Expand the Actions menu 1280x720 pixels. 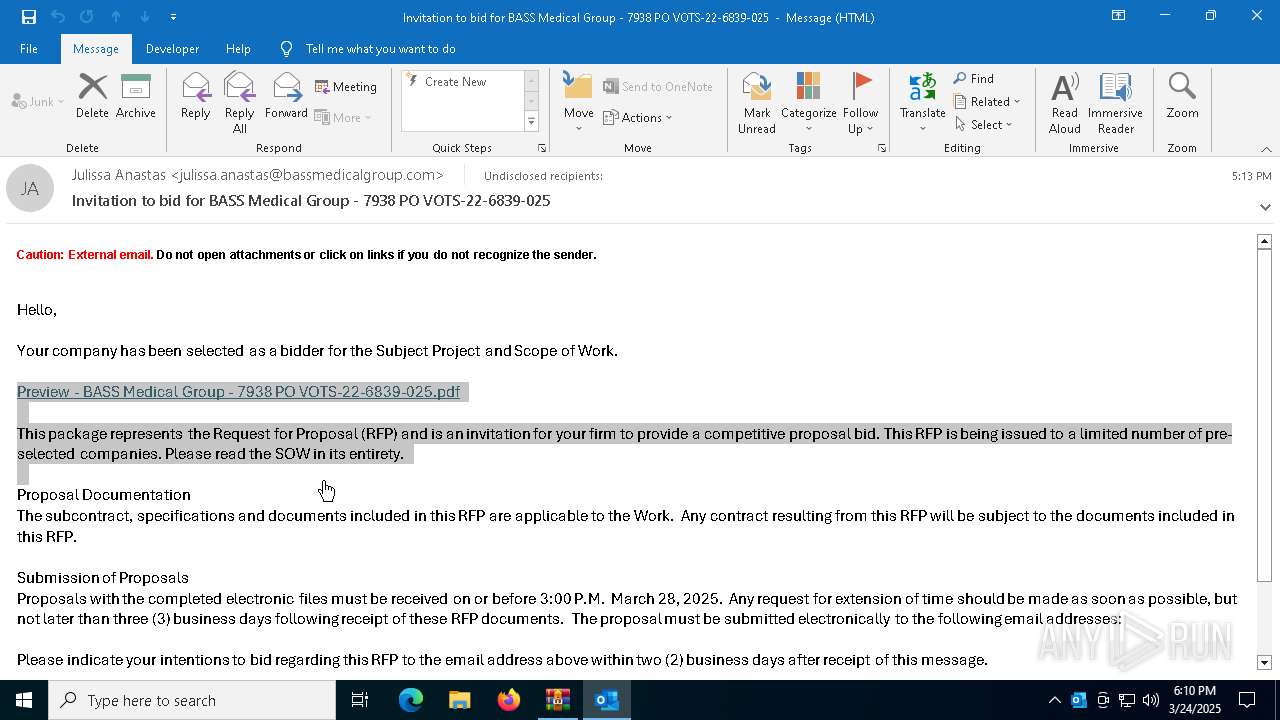tap(638, 118)
